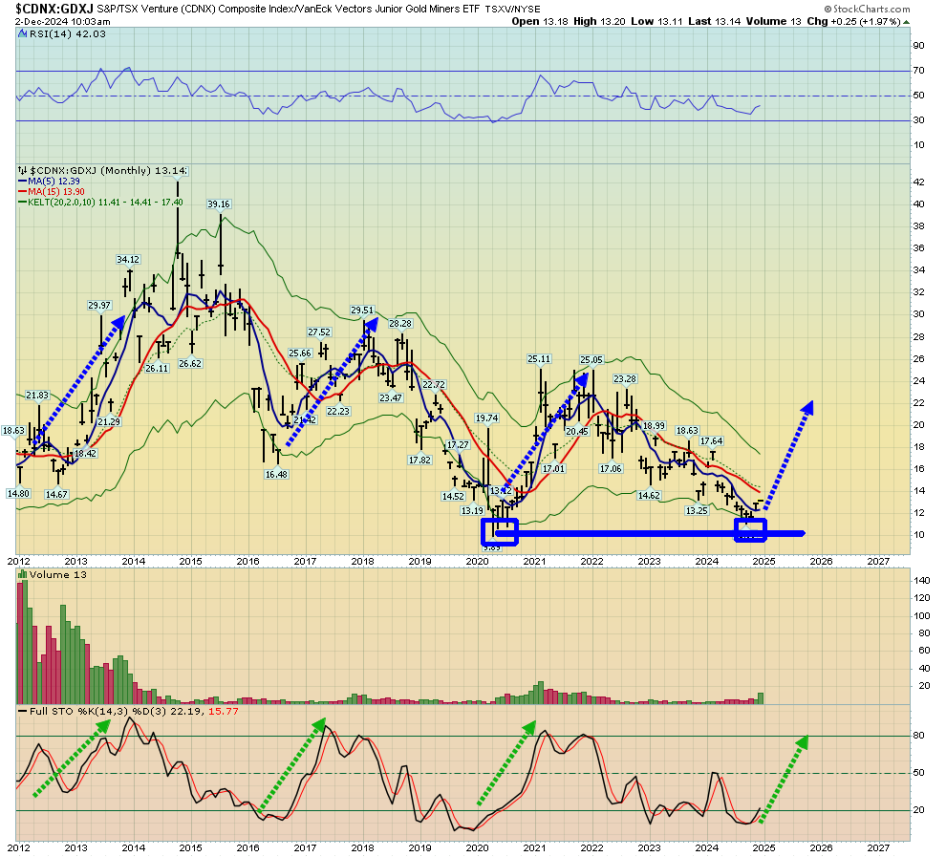Click the 2-Dec-2024 10:03am timestamp

pyautogui.click(x=63, y=22)
